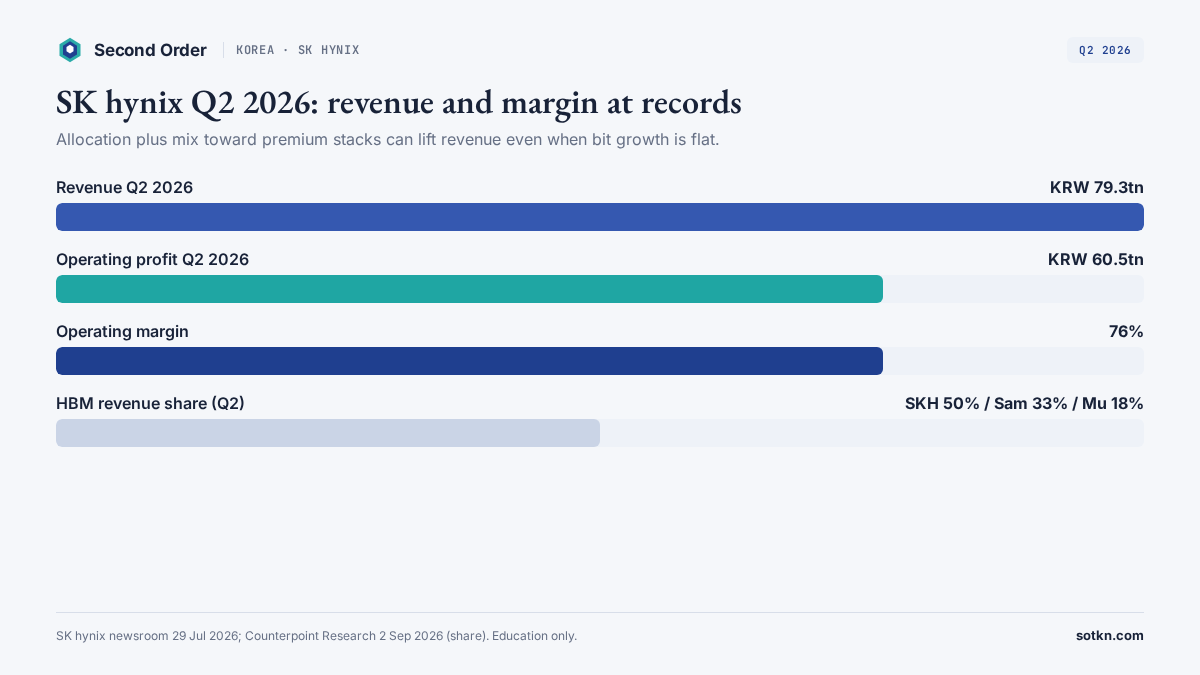Open the sotkn.com link
Viewport: 1200px width, 675px height.
[1110, 636]
